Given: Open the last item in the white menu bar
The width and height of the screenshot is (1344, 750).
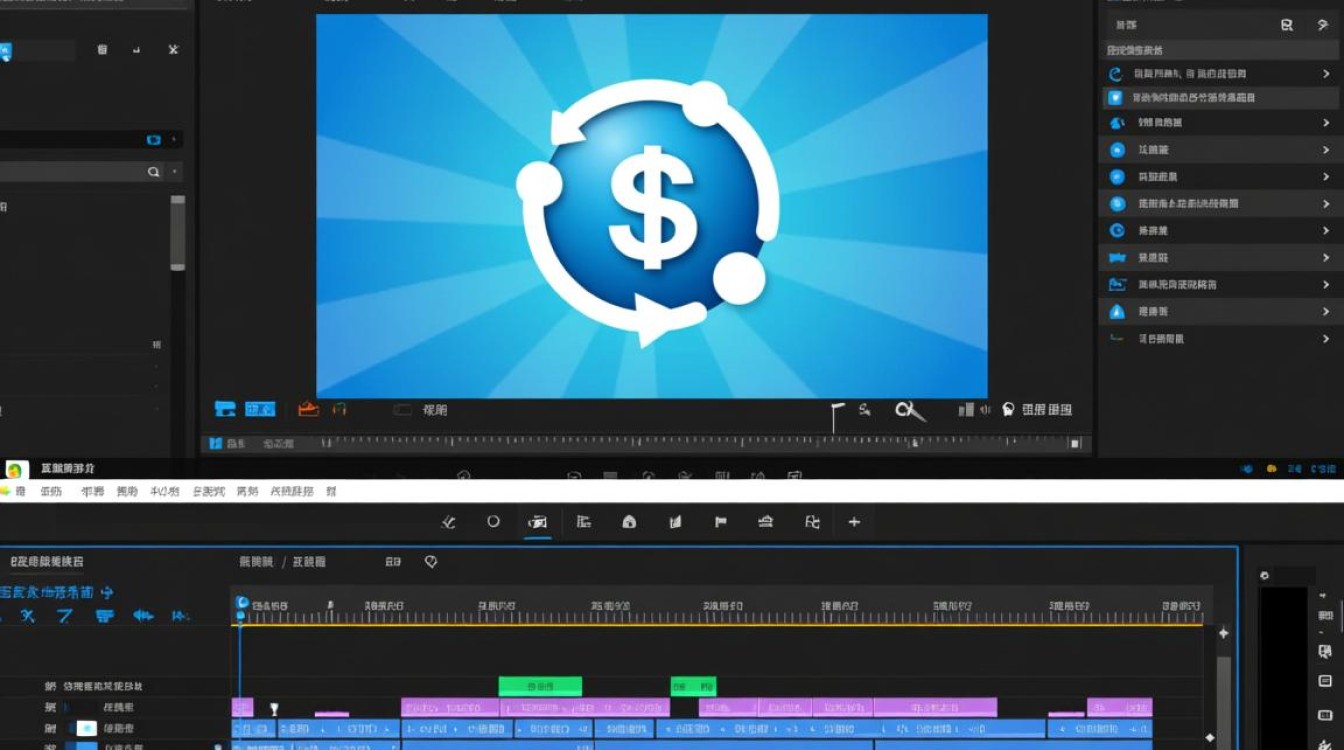Looking at the screenshot, I should click(x=331, y=491).
